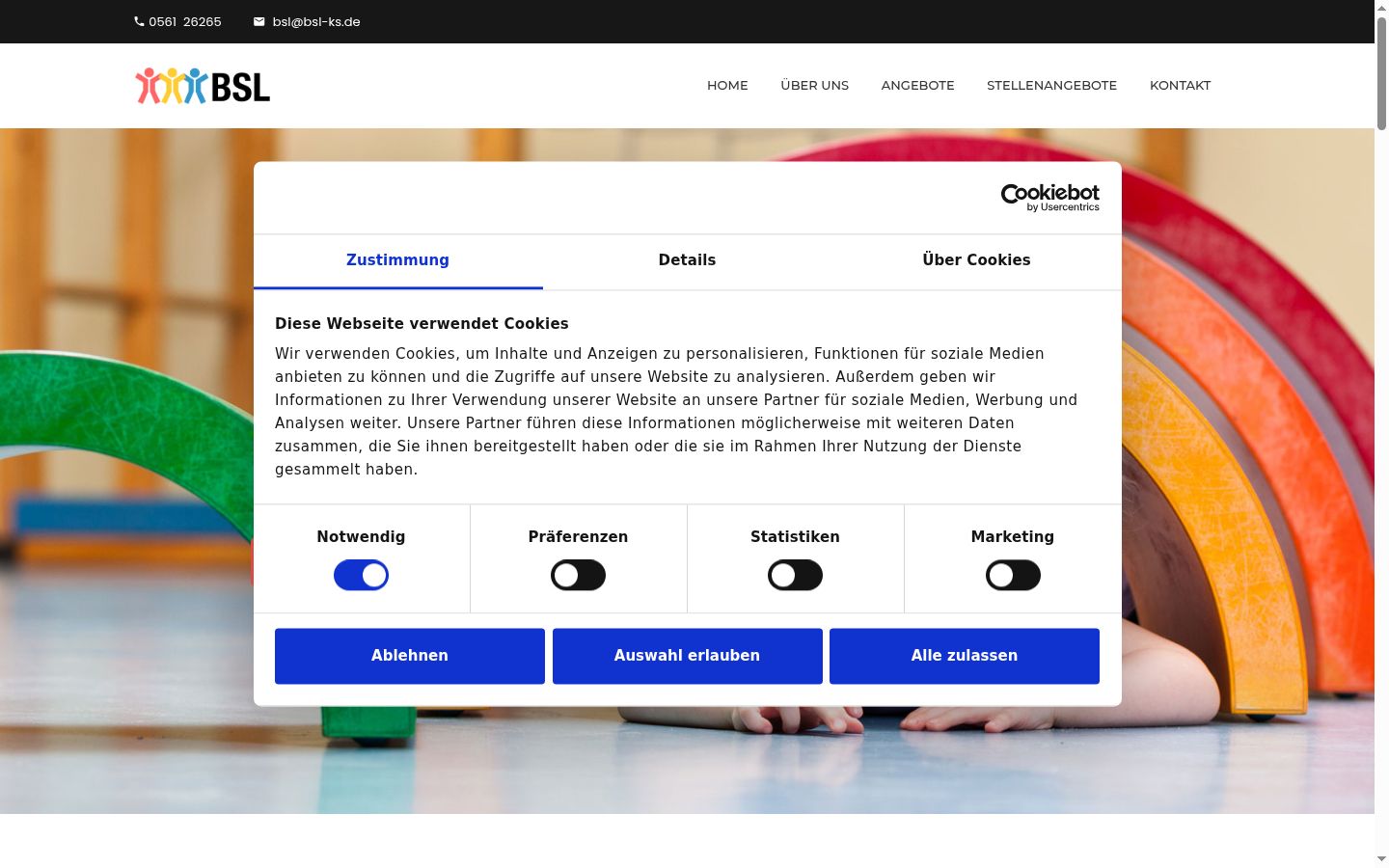Click the Auswahl erlauben button
This screenshot has width=1389, height=868.
[688, 656]
